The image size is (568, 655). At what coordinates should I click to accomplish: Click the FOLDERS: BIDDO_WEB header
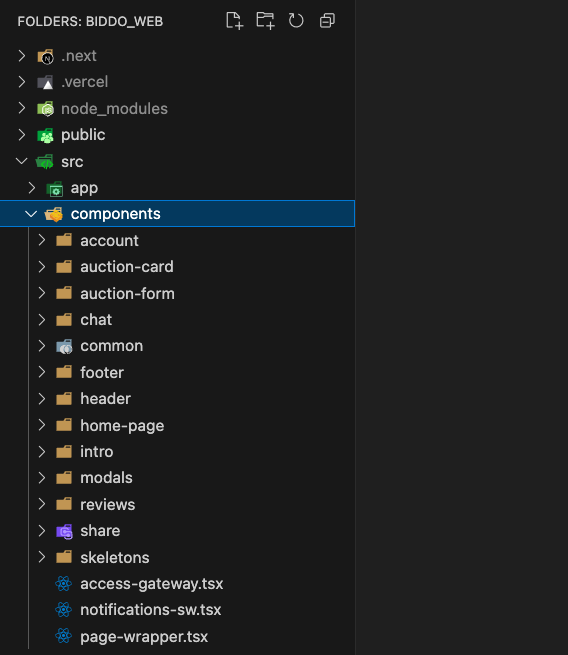point(90,21)
